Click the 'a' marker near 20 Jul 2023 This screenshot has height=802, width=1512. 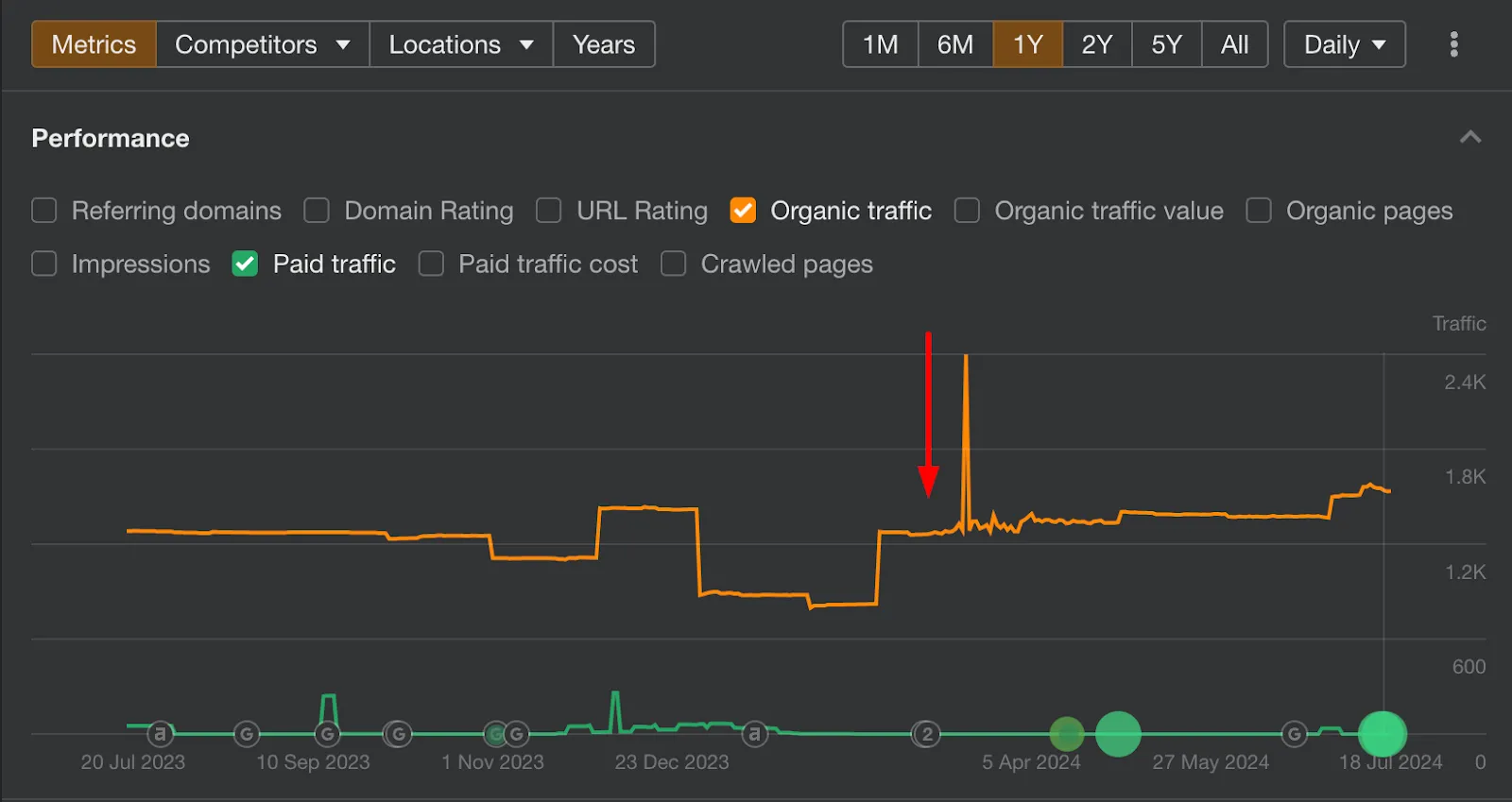(161, 733)
